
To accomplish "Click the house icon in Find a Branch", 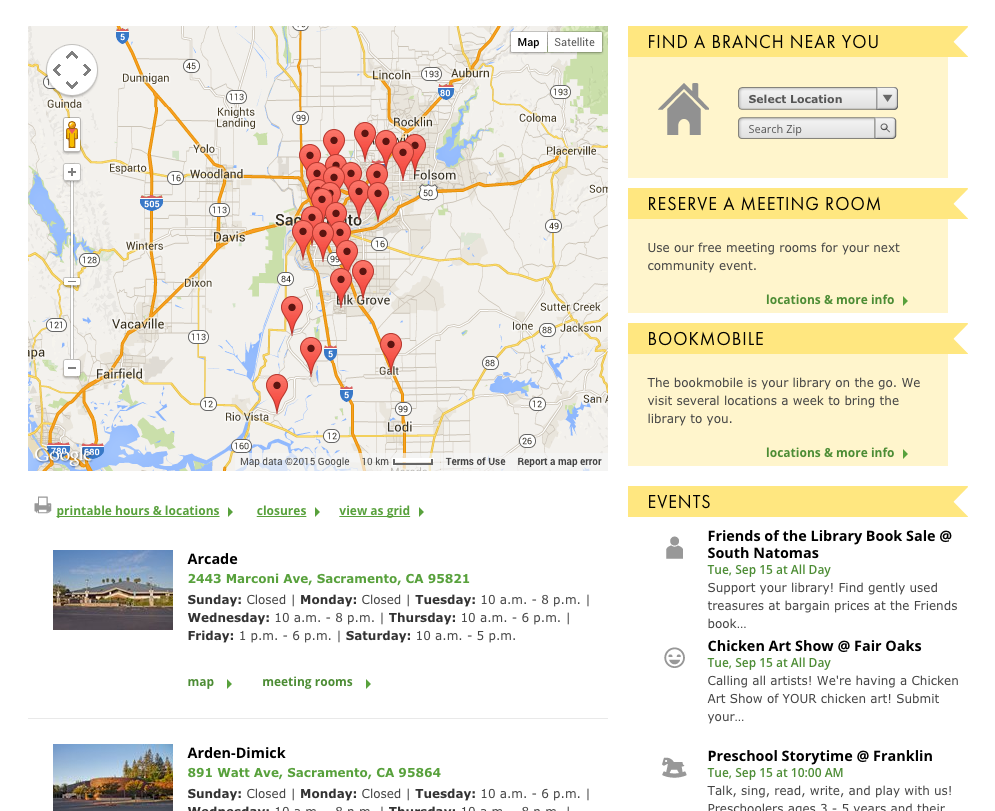I will pos(683,109).
